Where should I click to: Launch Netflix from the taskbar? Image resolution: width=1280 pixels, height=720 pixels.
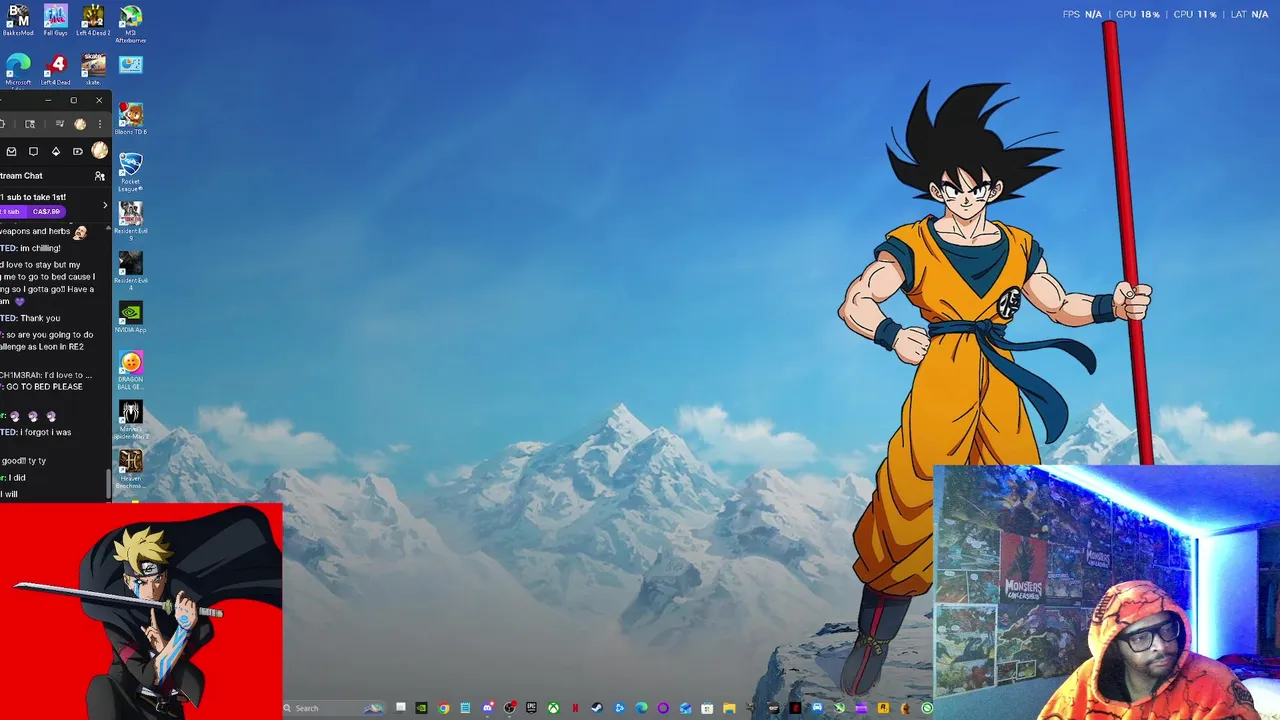pyautogui.click(x=575, y=708)
